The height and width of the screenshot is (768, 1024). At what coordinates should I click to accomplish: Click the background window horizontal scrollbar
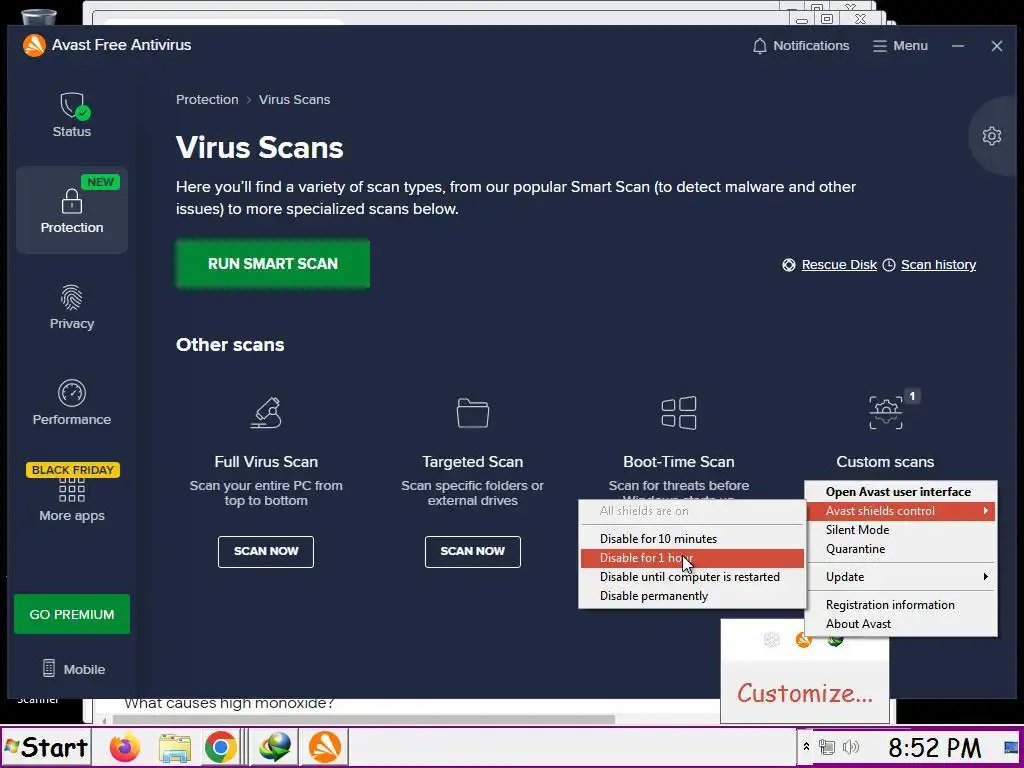point(364,720)
